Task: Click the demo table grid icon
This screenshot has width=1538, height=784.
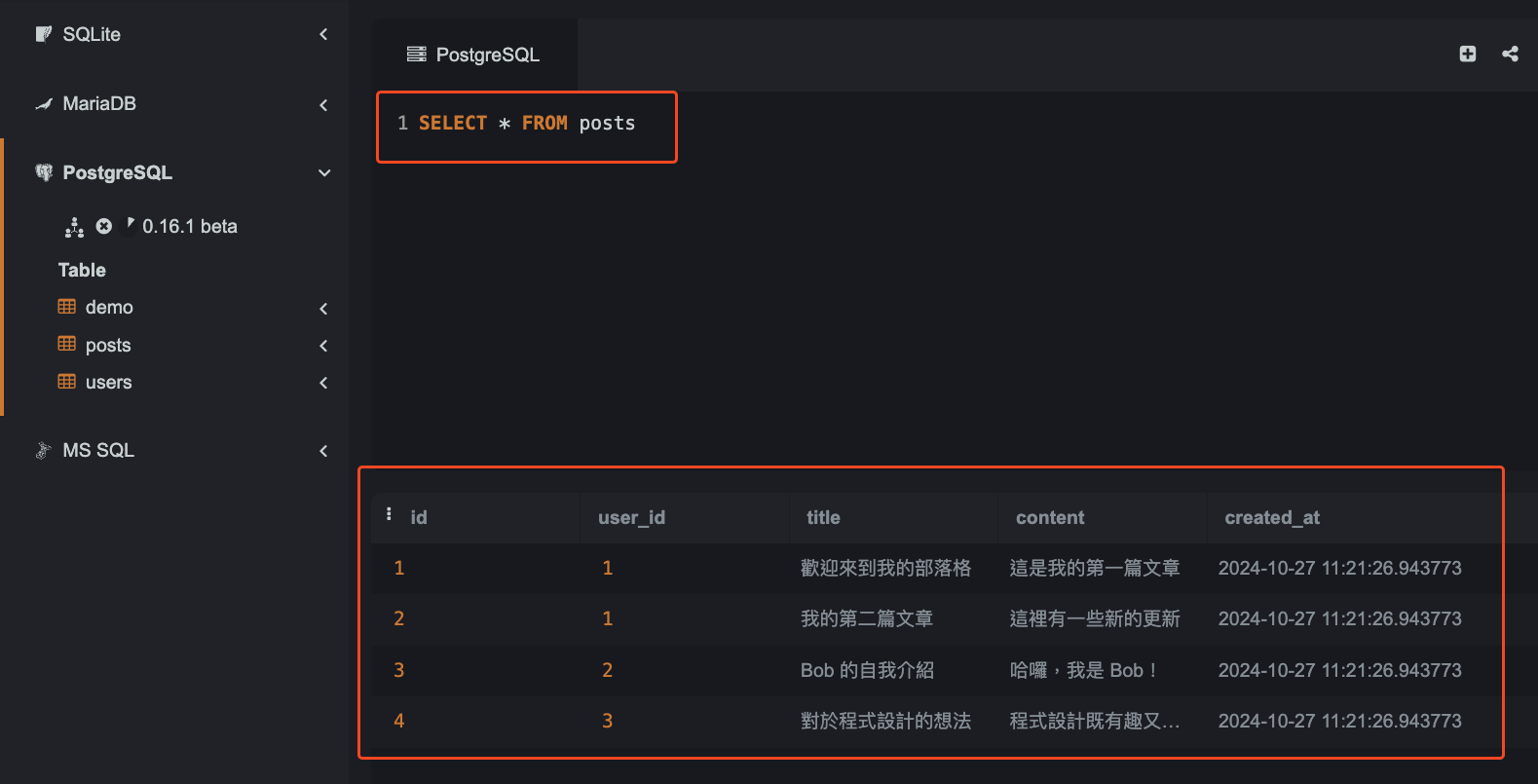Action: (67, 307)
